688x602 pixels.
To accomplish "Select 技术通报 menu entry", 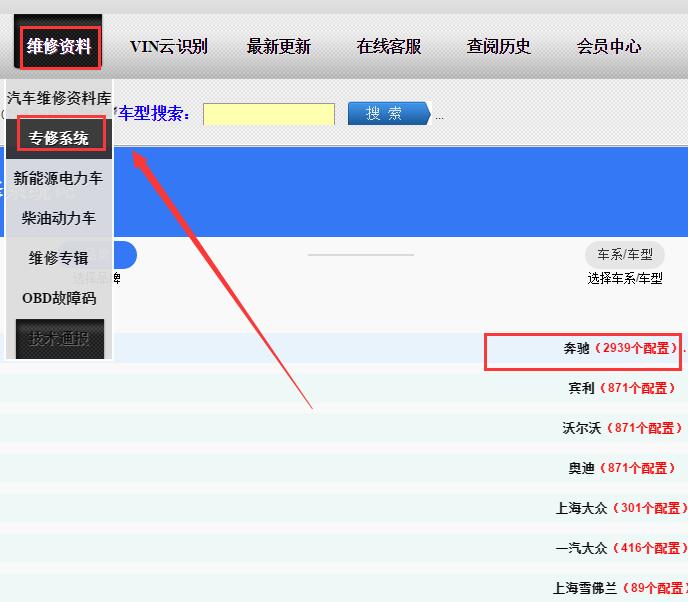I will (60, 339).
